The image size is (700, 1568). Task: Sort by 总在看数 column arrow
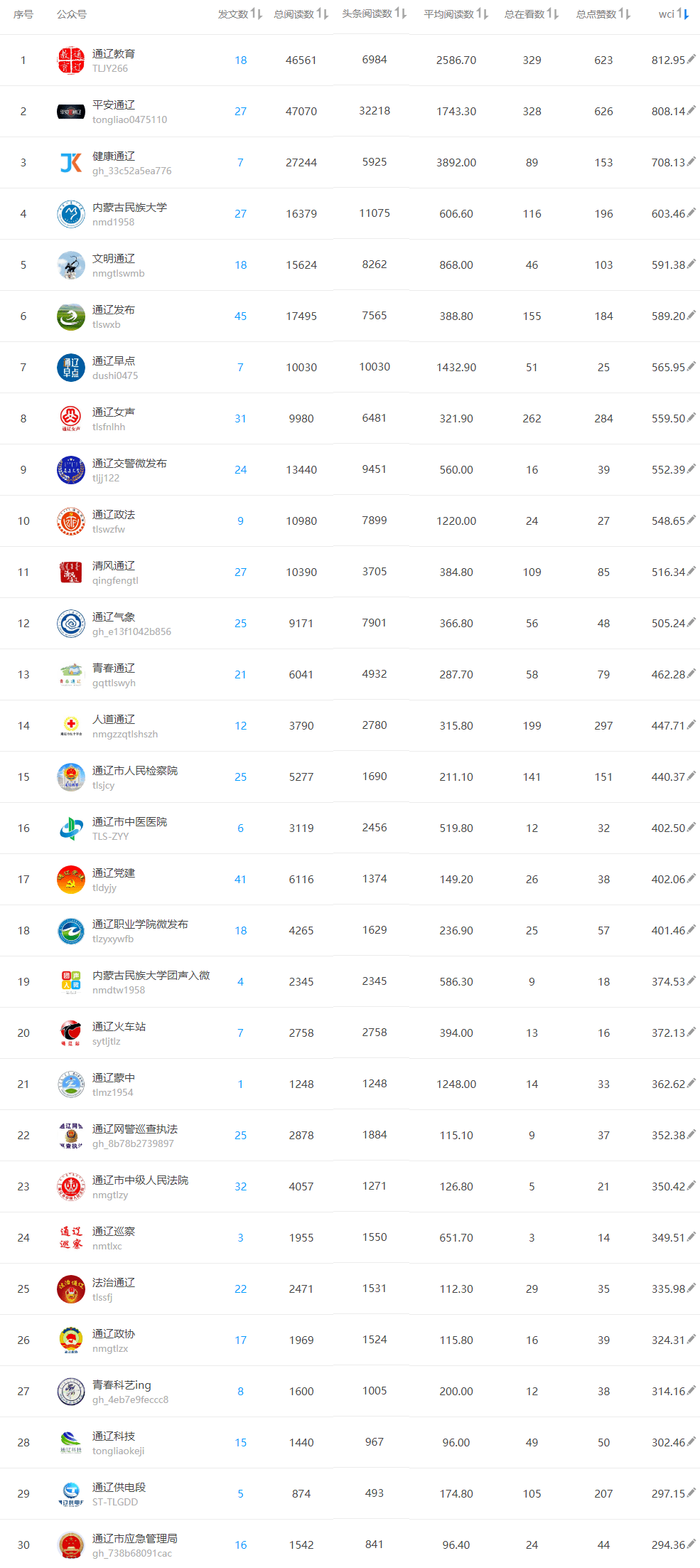click(x=553, y=14)
